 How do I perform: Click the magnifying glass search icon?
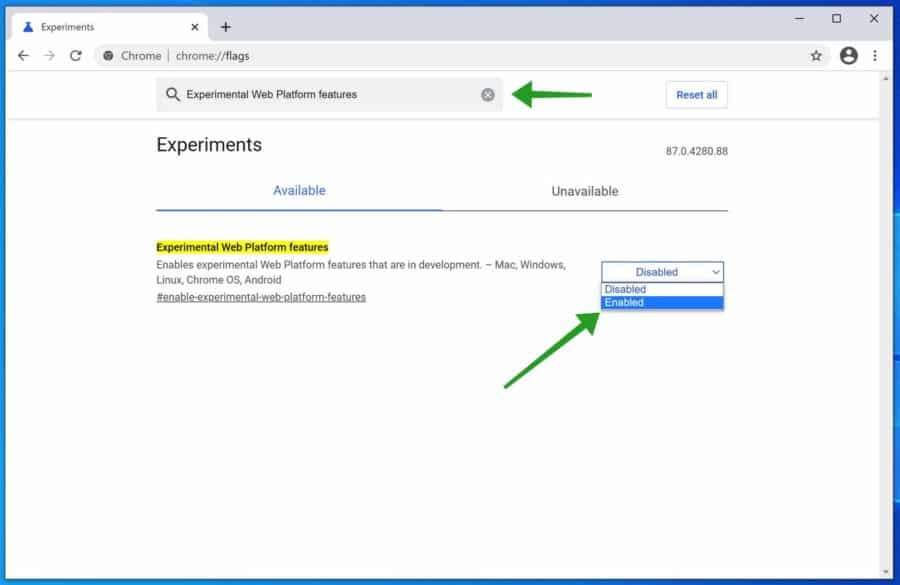(171, 94)
